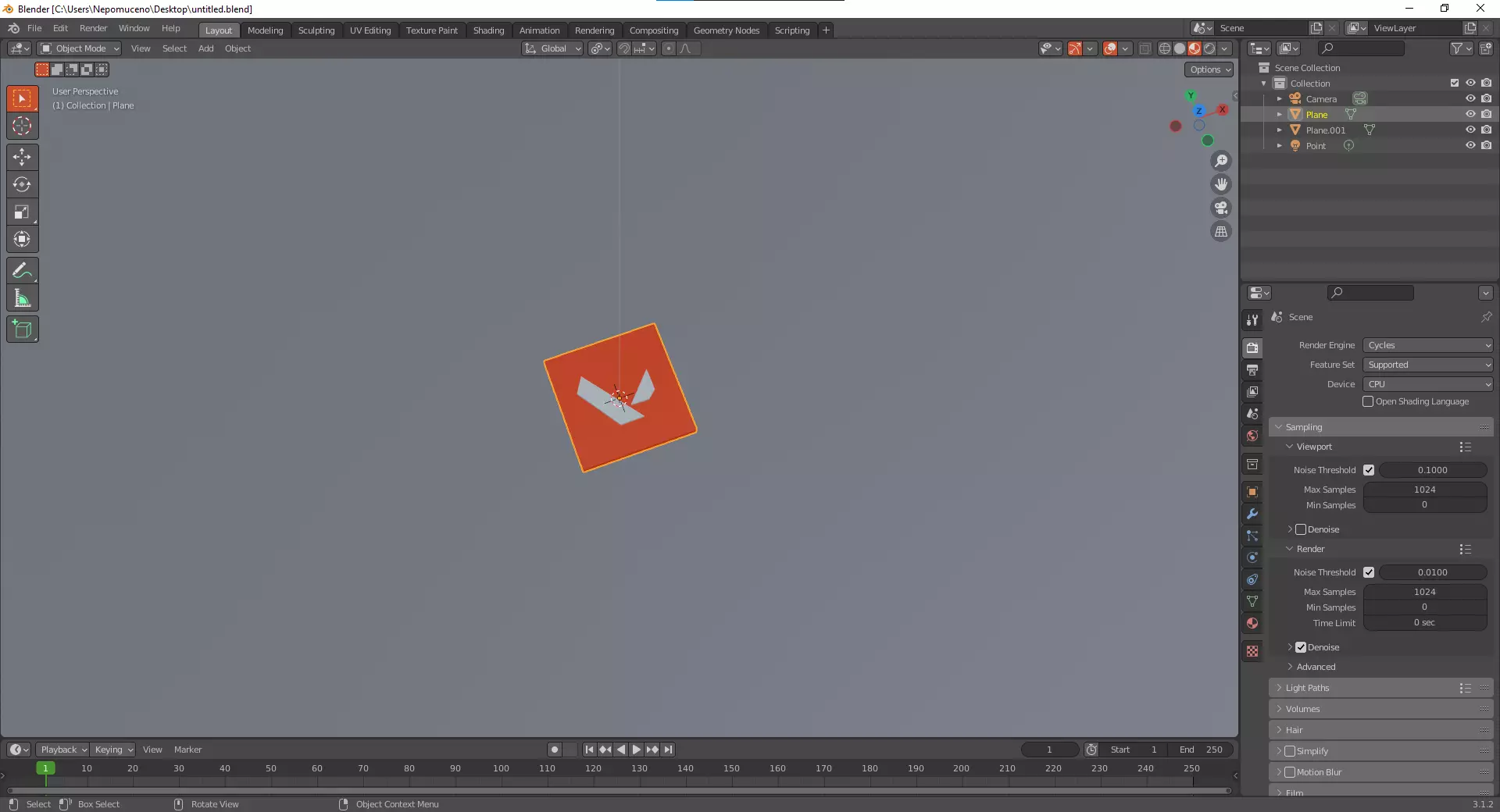Activate the Scale tool
1500x812 pixels.
[x=22, y=212]
